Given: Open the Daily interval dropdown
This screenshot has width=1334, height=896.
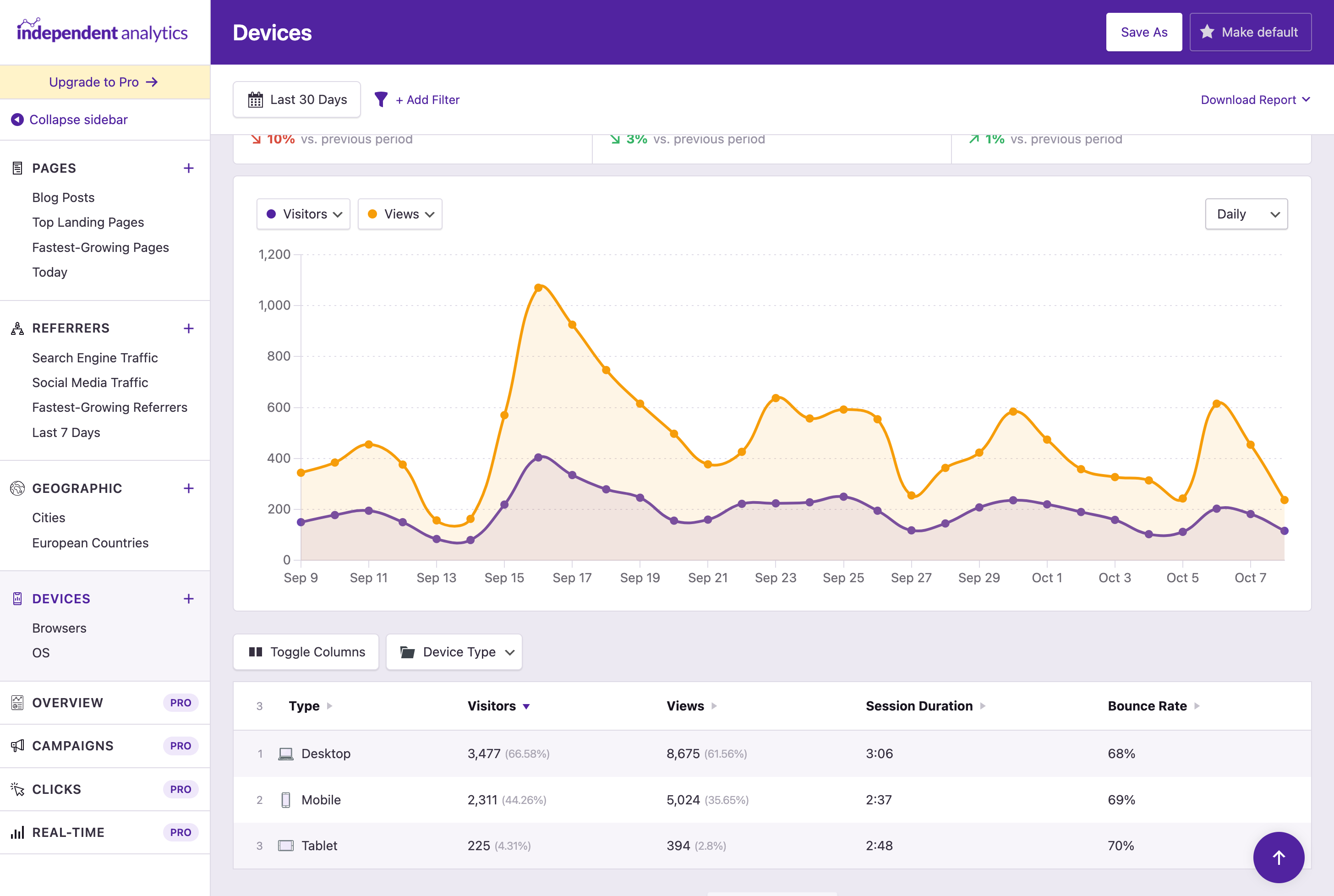Looking at the screenshot, I should click(1246, 214).
